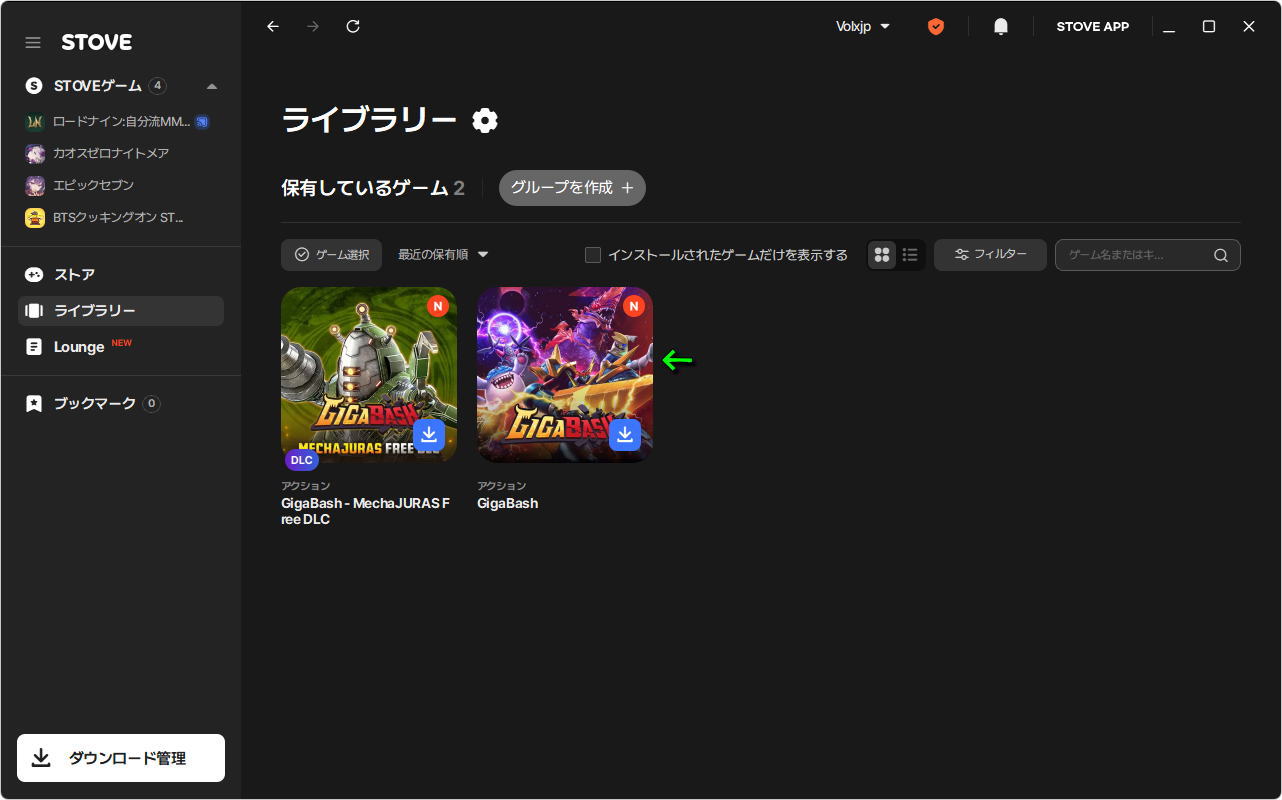Open the Lounge section in sidebar

[76, 346]
